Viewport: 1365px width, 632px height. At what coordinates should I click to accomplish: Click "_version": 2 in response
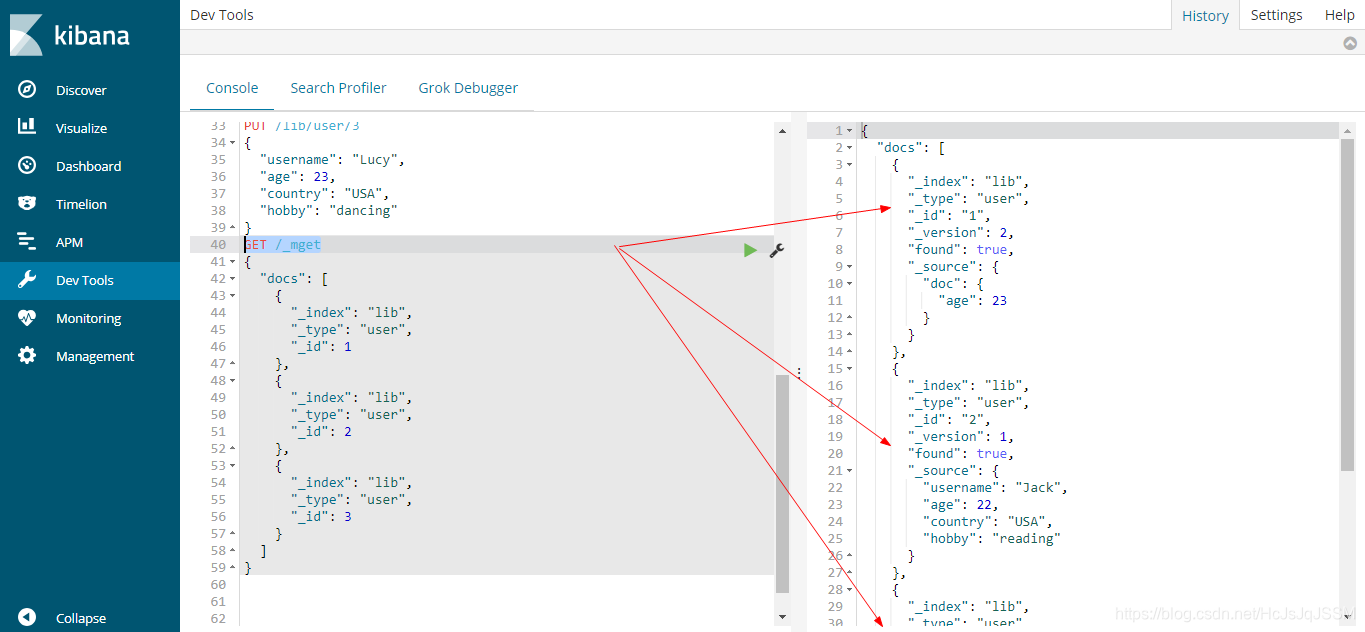[961, 233]
